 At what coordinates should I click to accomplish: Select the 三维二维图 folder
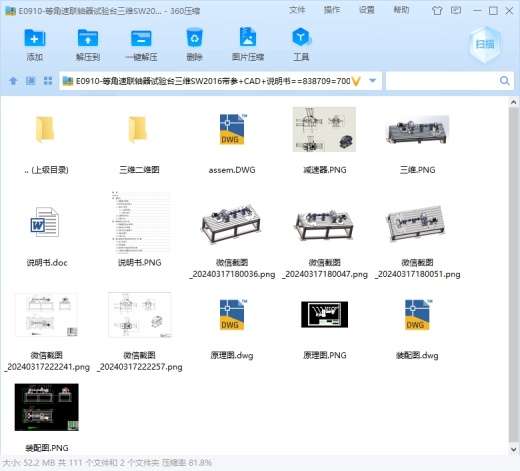(x=138, y=129)
